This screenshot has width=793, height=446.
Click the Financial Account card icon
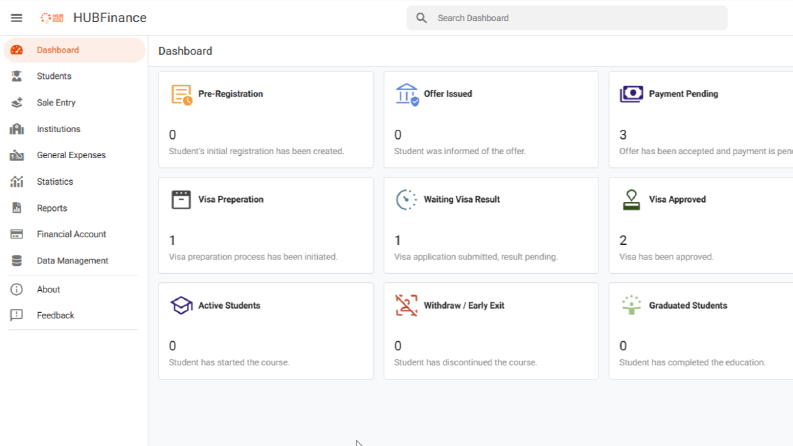click(17, 234)
